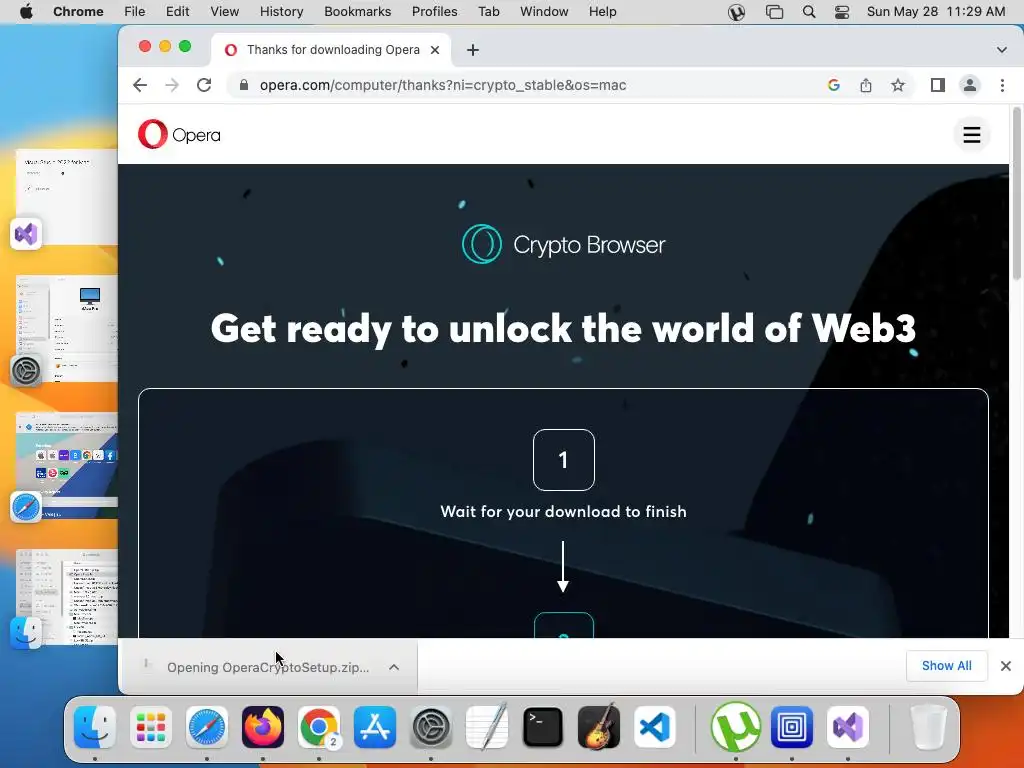Click Chrome icon in the Dock
1024x768 pixels.
(x=319, y=726)
